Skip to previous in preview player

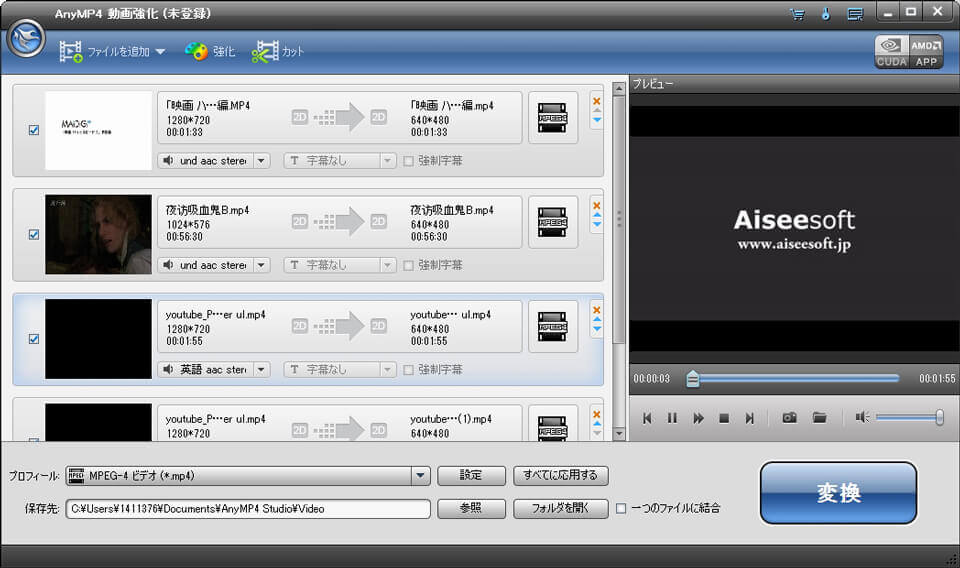[x=647, y=418]
